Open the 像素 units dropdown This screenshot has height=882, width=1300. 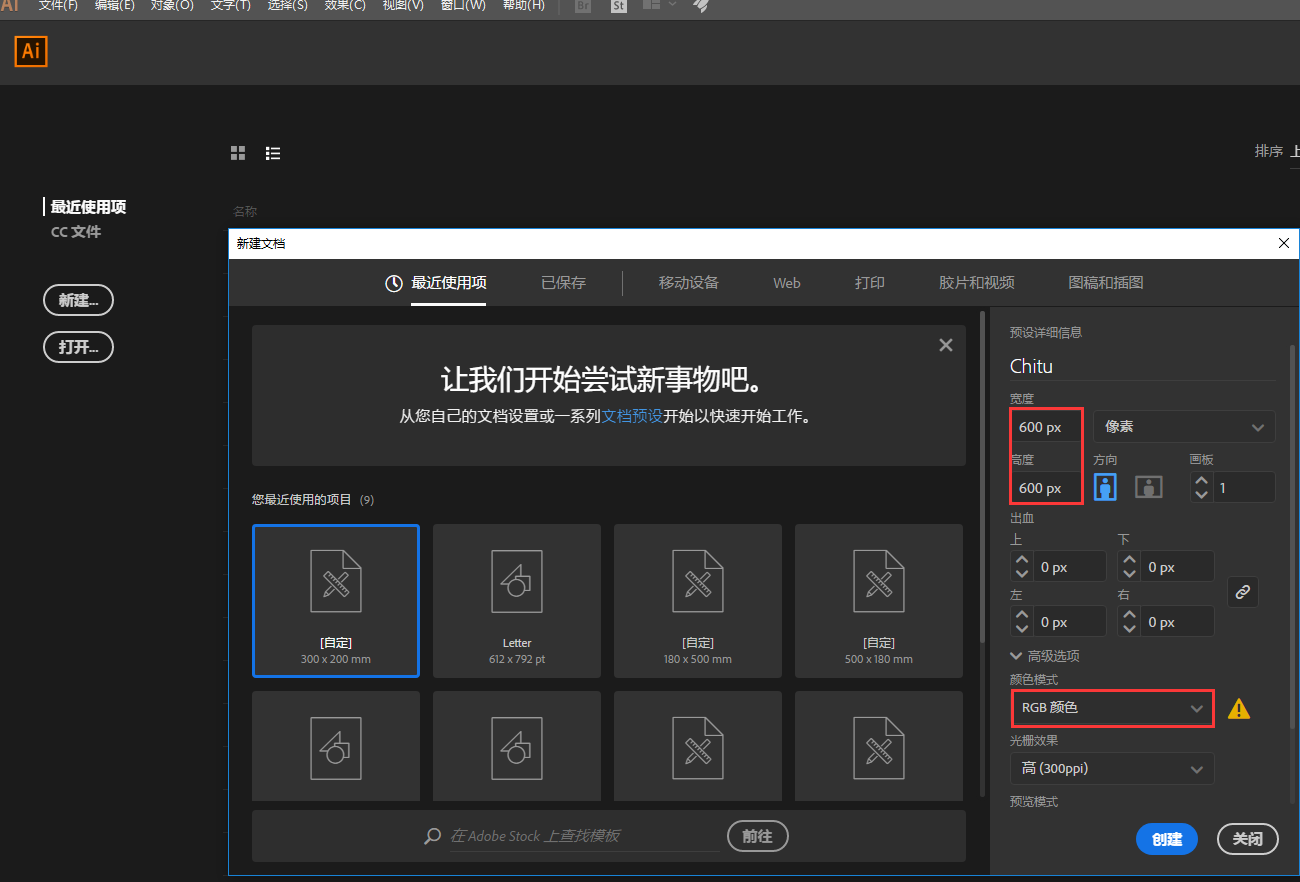1184,426
